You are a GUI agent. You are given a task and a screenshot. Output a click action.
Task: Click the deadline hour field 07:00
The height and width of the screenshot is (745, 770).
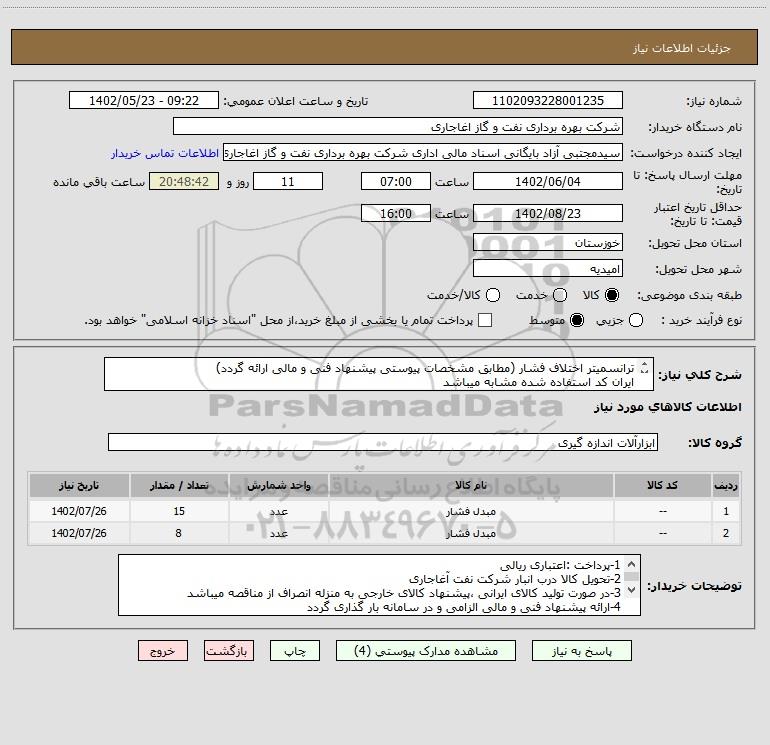(x=396, y=181)
